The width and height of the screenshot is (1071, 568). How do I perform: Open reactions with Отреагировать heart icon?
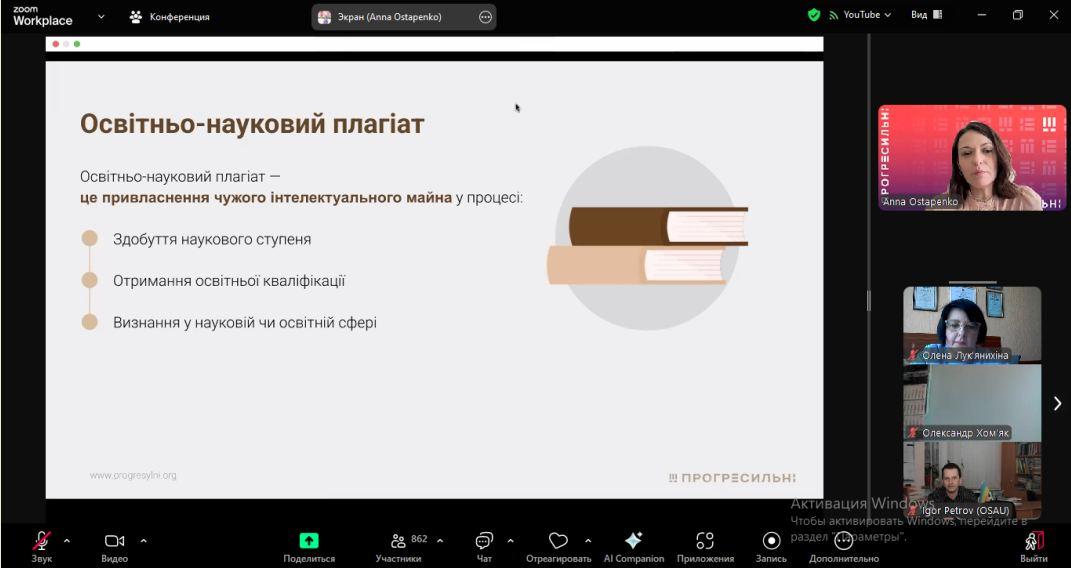pos(558,541)
